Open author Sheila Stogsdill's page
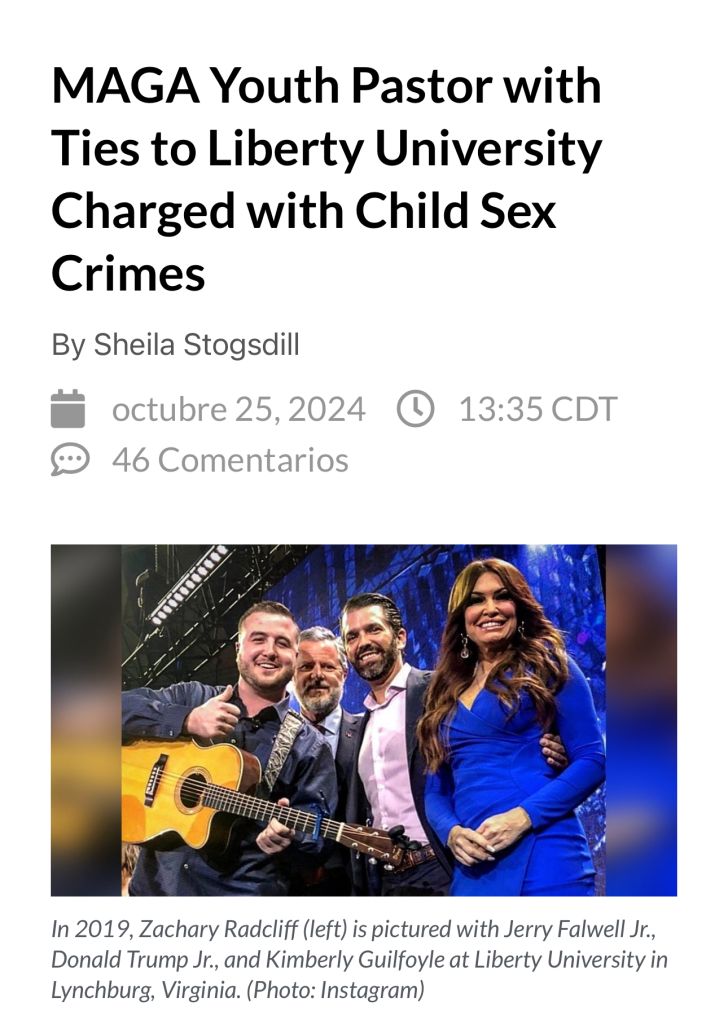This screenshot has height=1024, width=728. coord(197,344)
